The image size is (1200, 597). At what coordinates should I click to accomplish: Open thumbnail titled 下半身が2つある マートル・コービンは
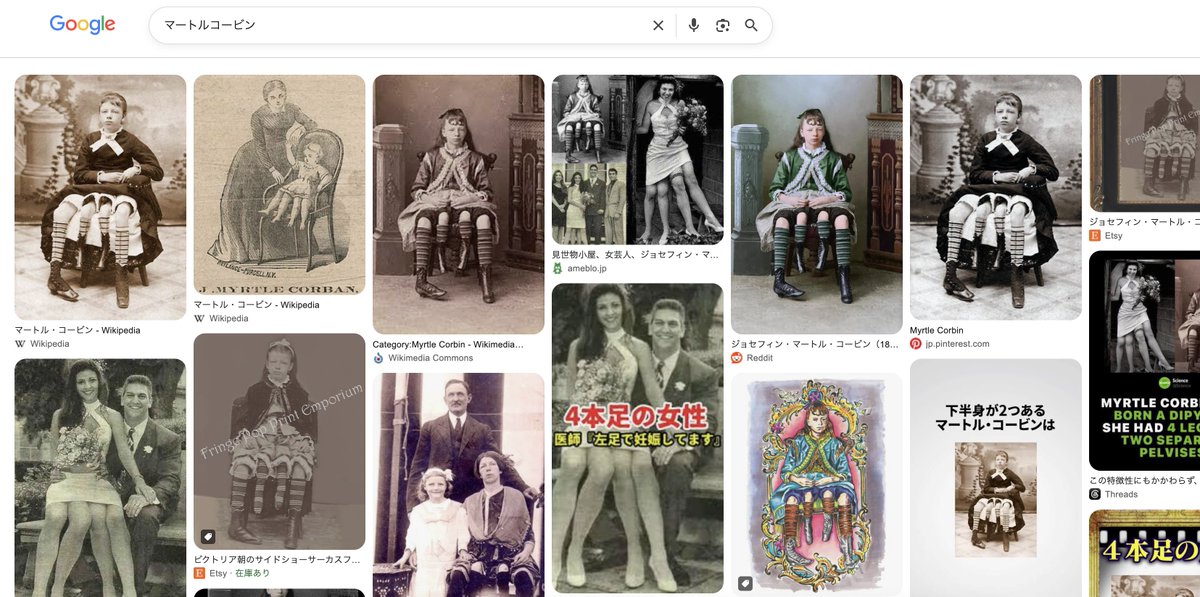tap(996, 478)
